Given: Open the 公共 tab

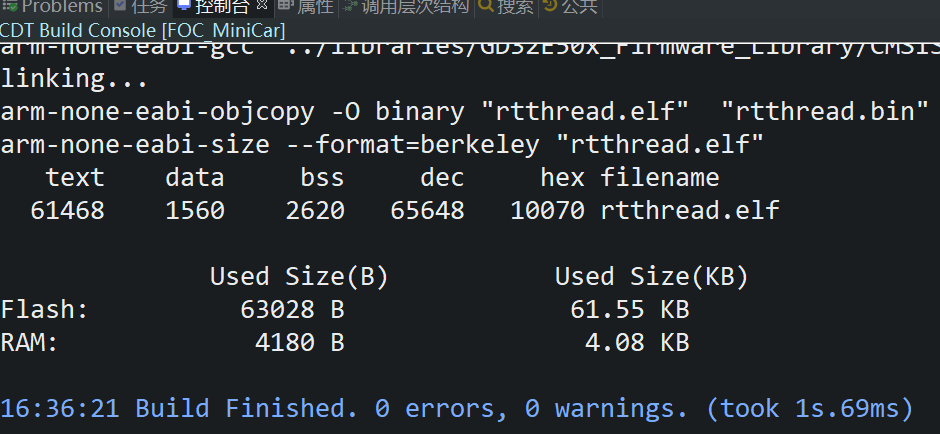Looking at the screenshot, I should [579, 6].
